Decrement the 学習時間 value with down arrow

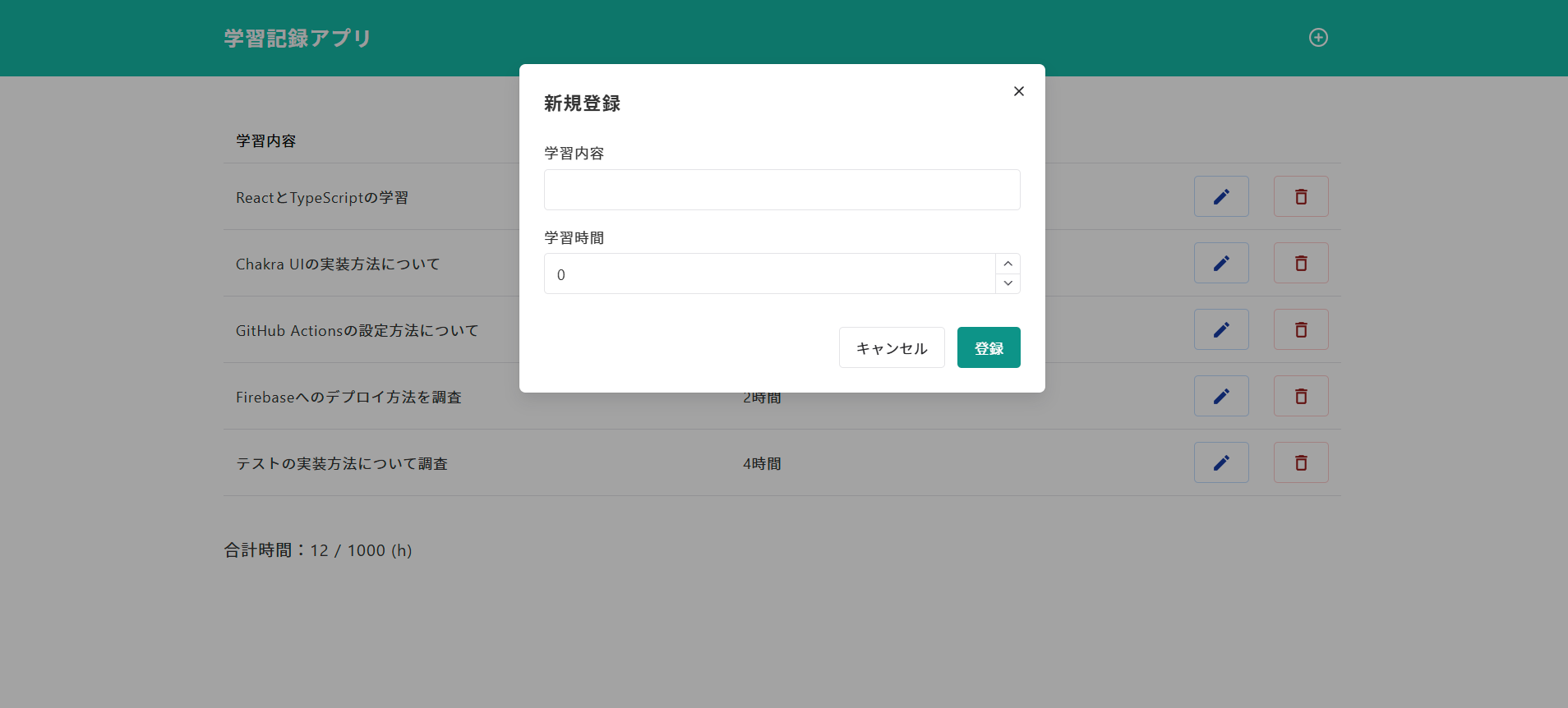(1008, 283)
